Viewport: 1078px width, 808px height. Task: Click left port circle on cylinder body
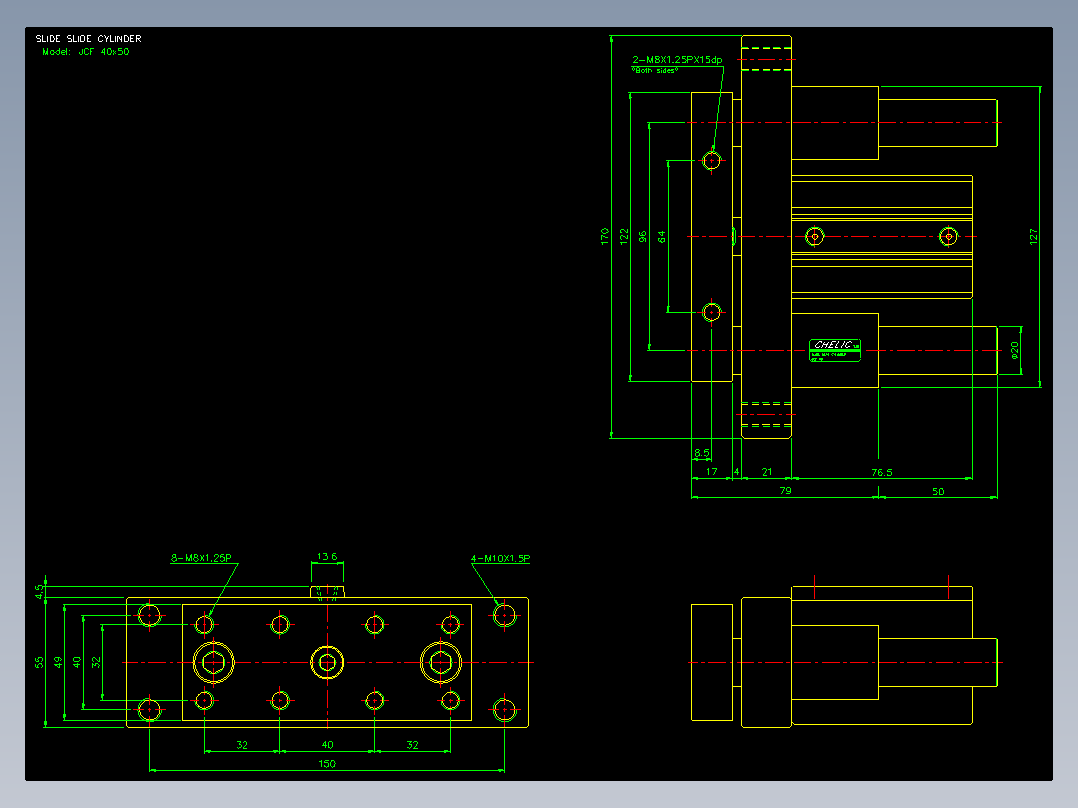pos(815,237)
